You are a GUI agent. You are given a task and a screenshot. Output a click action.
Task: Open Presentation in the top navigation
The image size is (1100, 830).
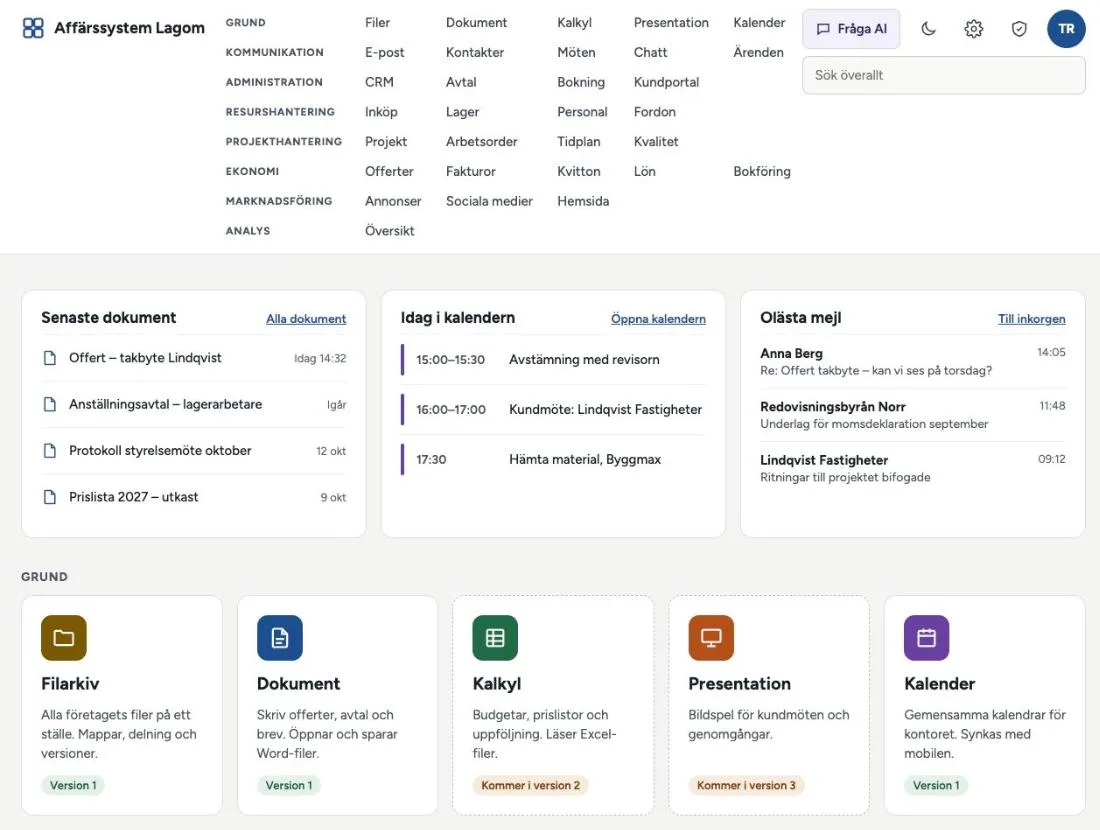coord(671,22)
